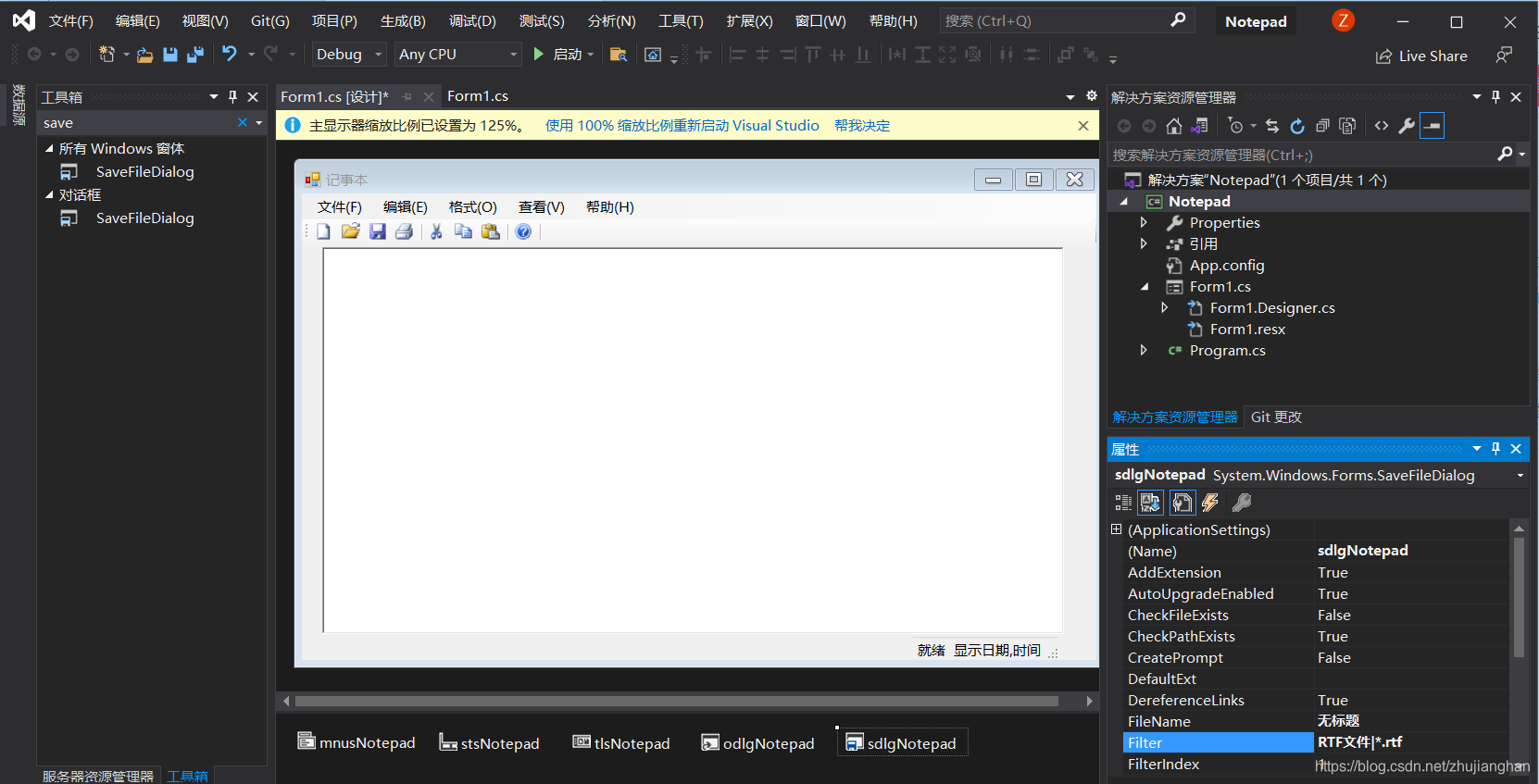
Task: Open the Git(G) menu
Action: pos(270,20)
